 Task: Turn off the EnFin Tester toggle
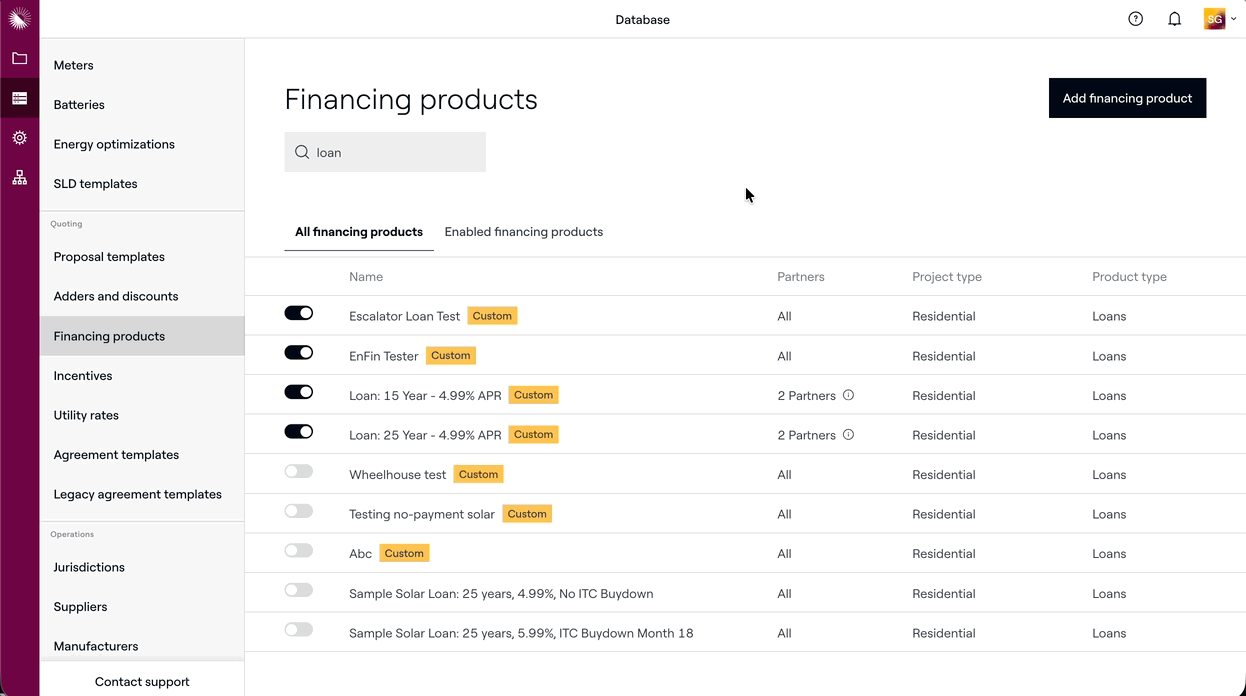click(299, 353)
